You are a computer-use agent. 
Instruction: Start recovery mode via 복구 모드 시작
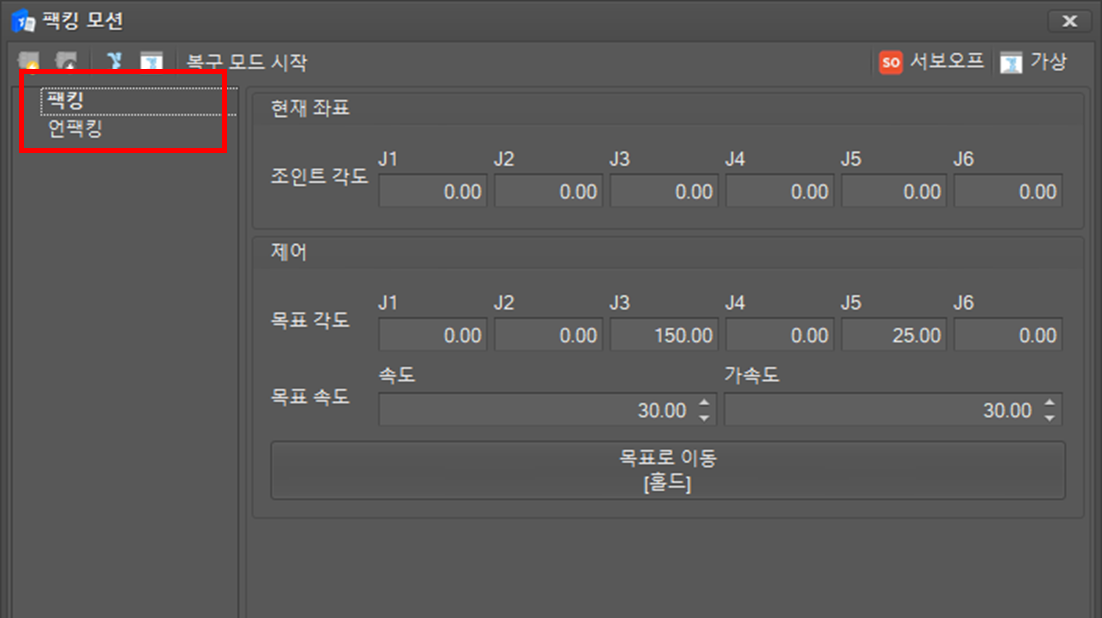(247, 62)
